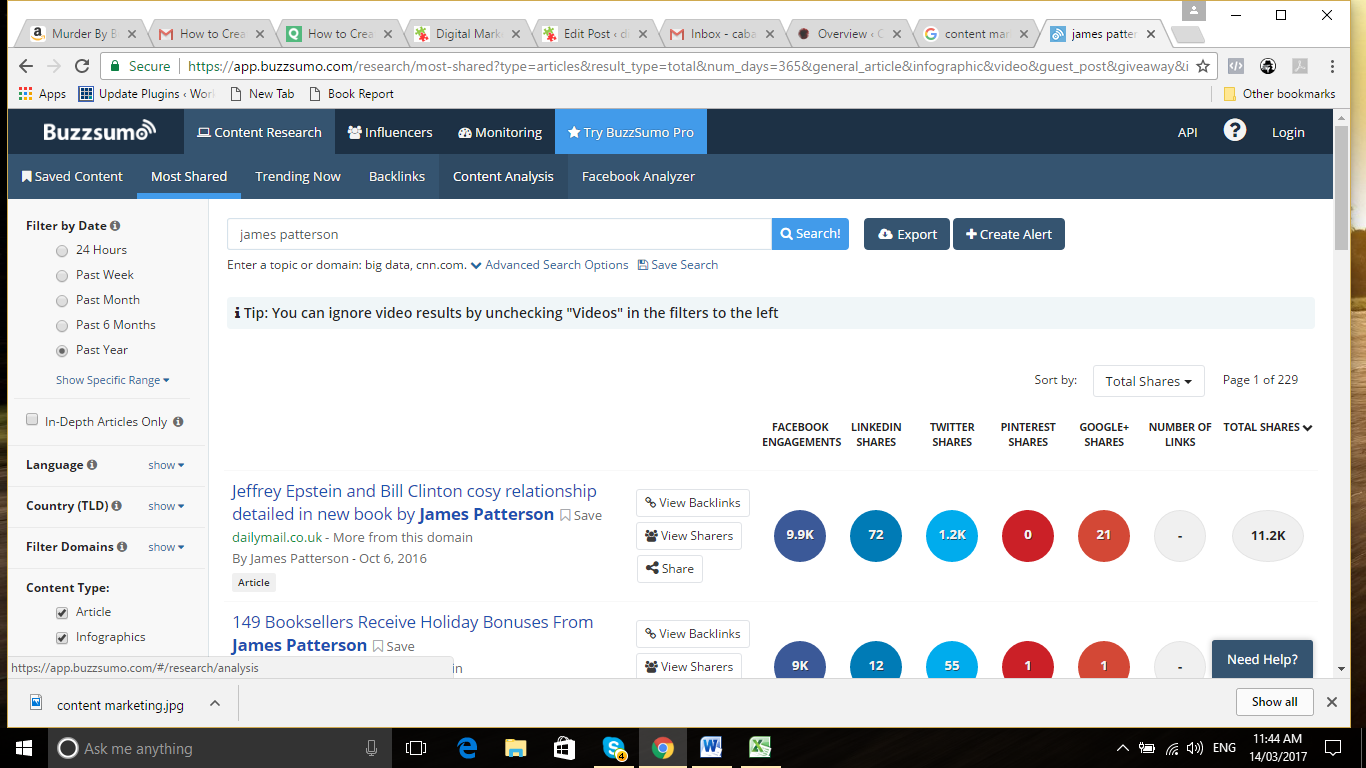This screenshot has width=1366, height=768.
Task: Open Saved Content tab
Action: coord(72,176)
